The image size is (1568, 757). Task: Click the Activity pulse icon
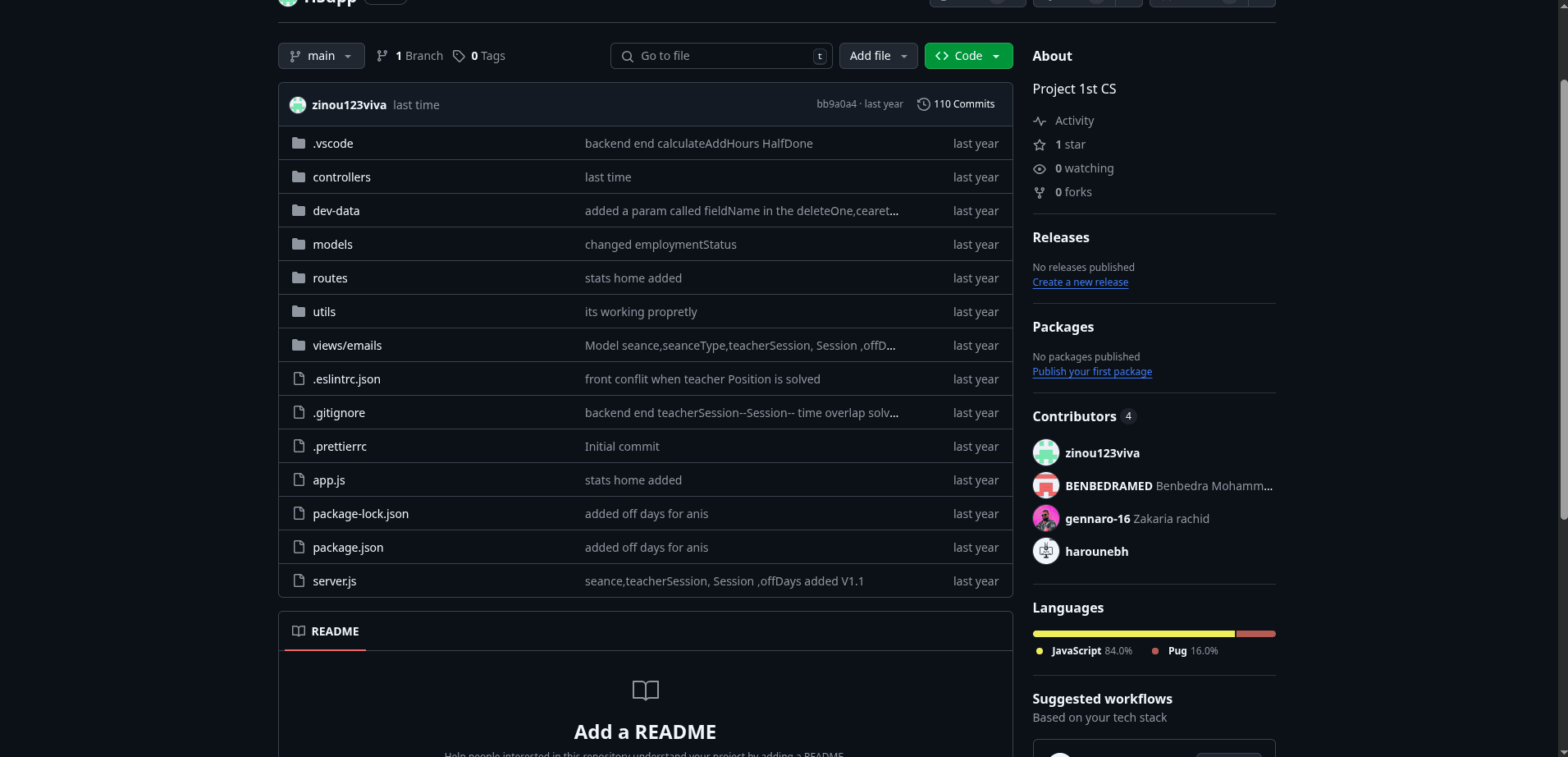[x=1040, y=121]
